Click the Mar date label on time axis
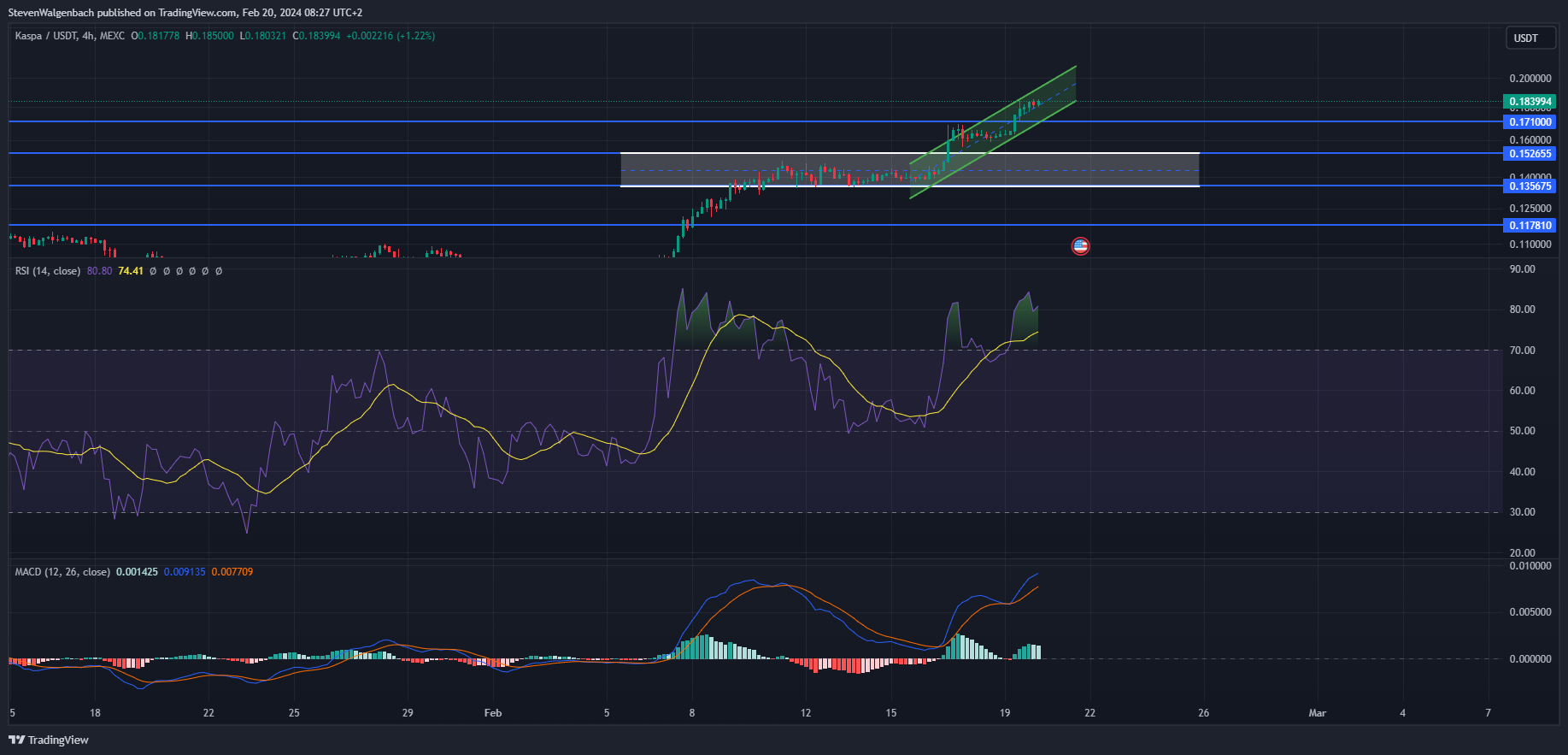This screenshot has height=755, width=1568. [x=1318, y=713]
